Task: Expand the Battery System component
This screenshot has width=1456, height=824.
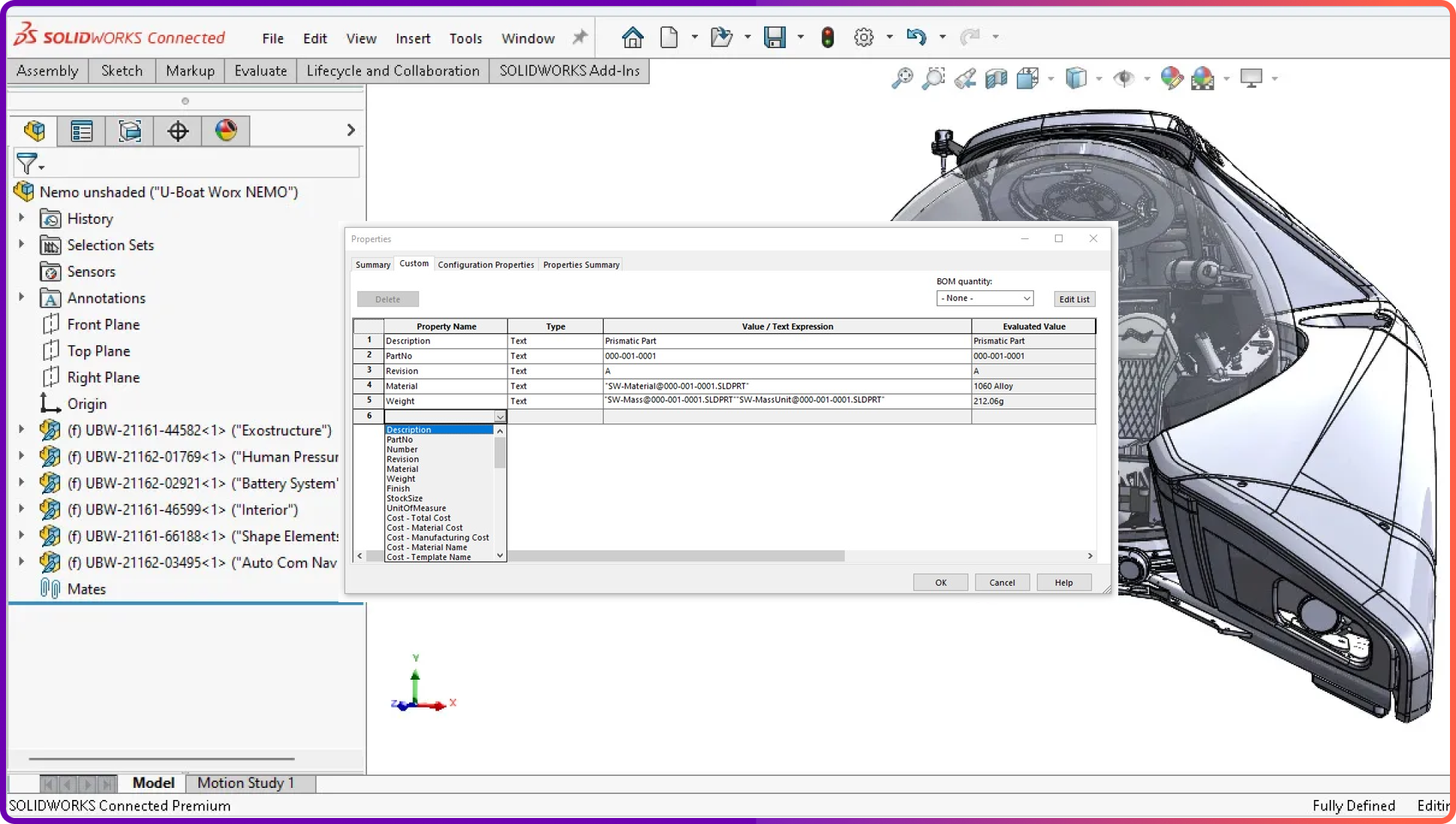Action: tap(21, 483)
